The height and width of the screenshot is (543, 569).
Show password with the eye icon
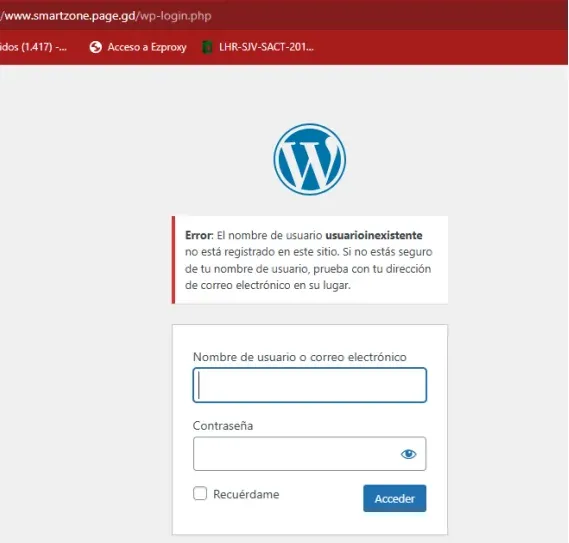tap(408, 454)
